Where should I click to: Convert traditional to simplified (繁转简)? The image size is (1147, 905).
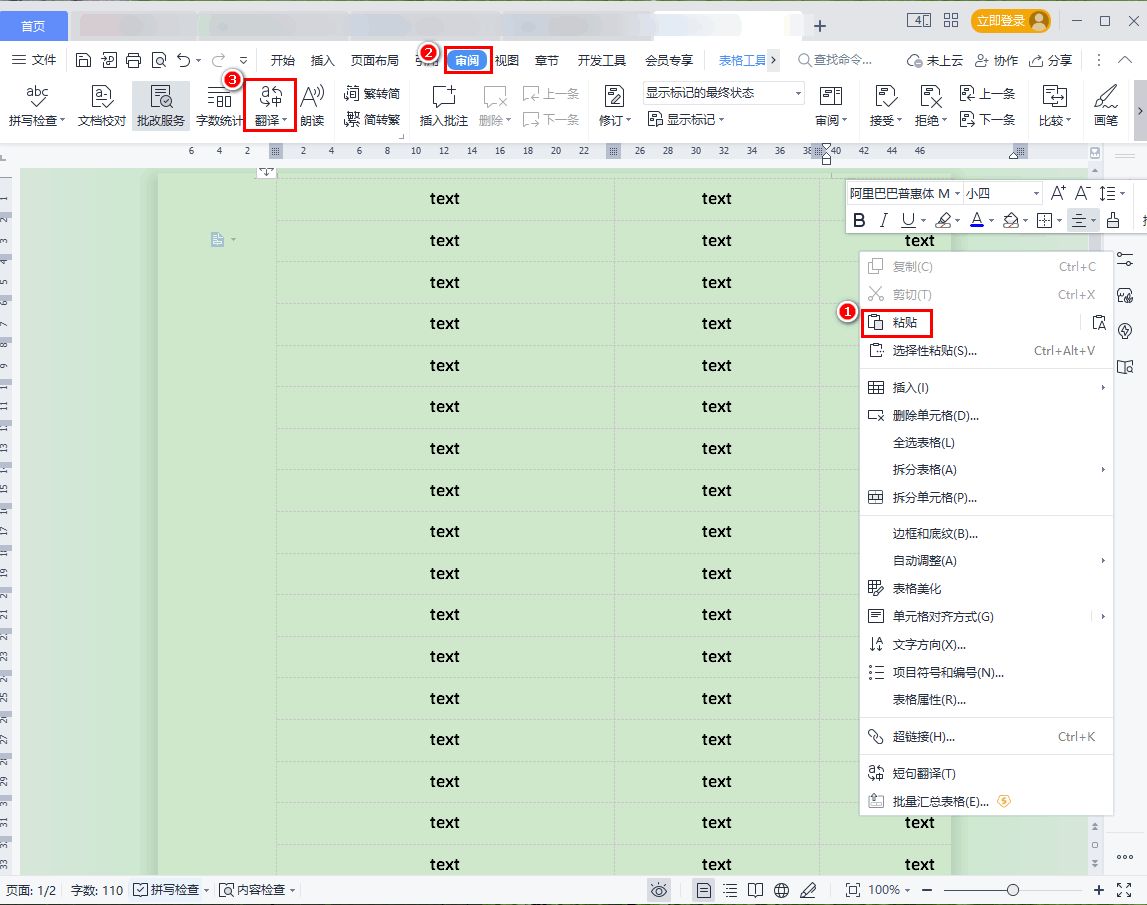372,94
